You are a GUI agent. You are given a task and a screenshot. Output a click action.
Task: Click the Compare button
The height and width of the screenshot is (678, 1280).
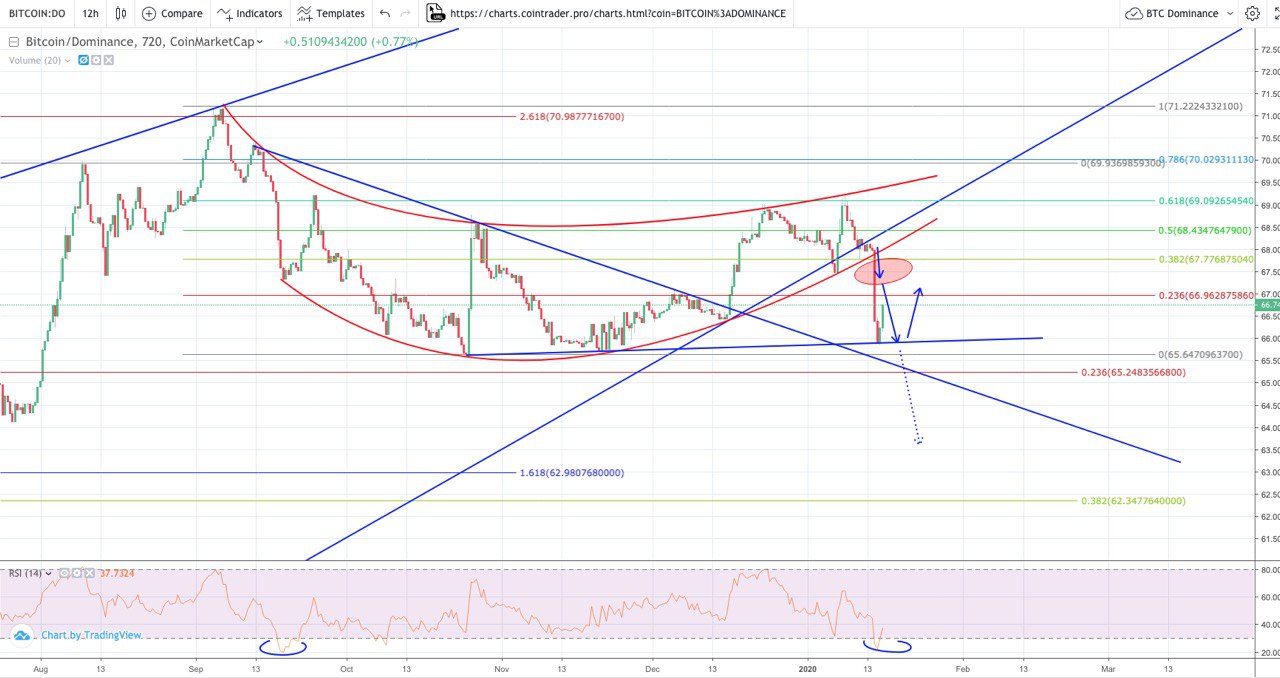coord(172,14)
